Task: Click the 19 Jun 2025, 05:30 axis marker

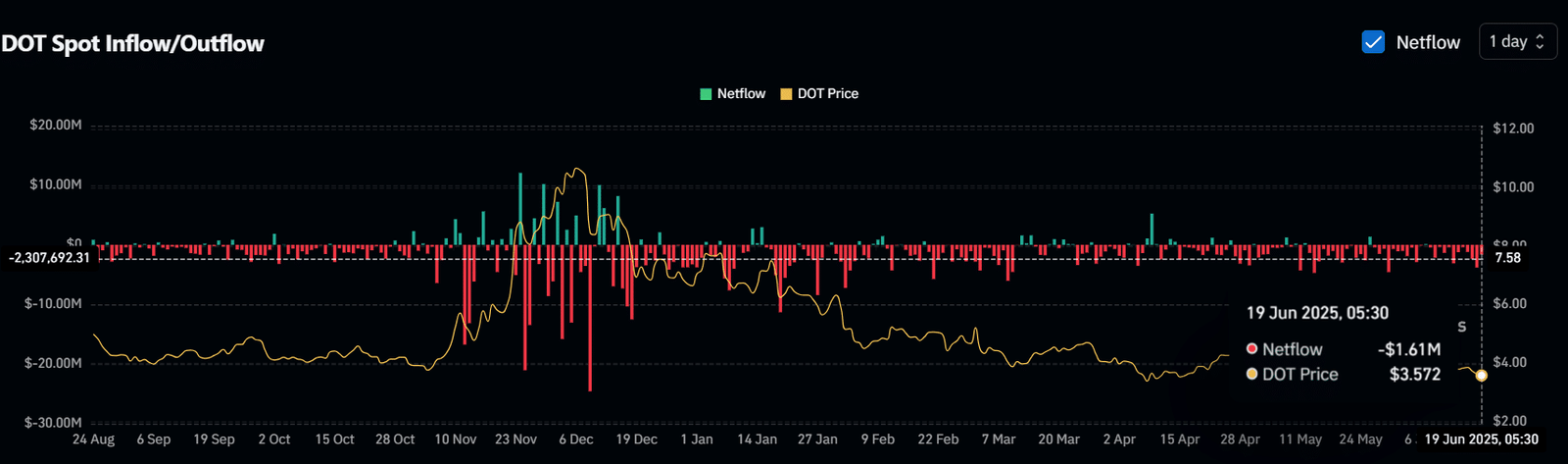Action: point(1481,439)
